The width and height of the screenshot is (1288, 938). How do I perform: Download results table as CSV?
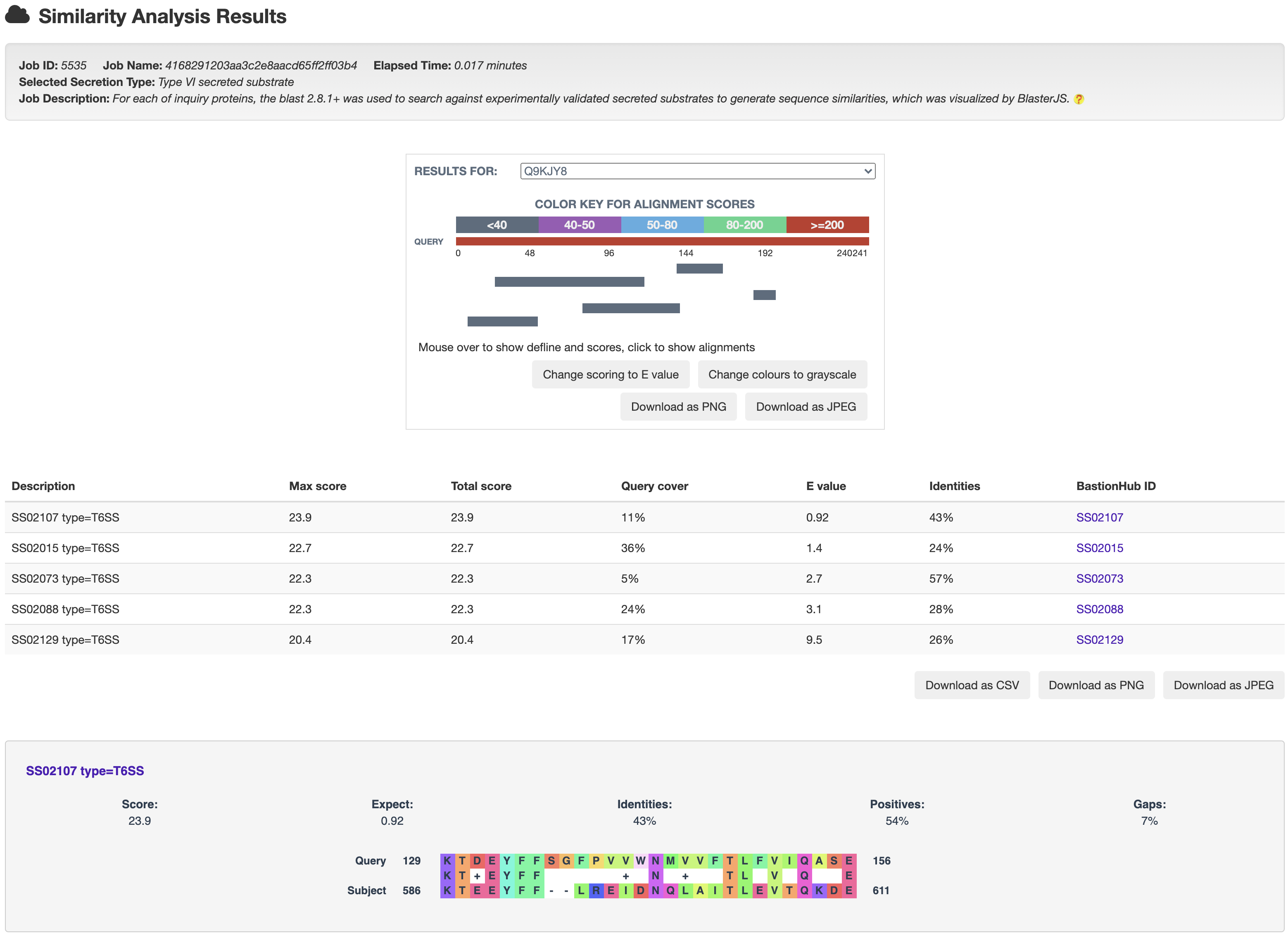[972, 685]
